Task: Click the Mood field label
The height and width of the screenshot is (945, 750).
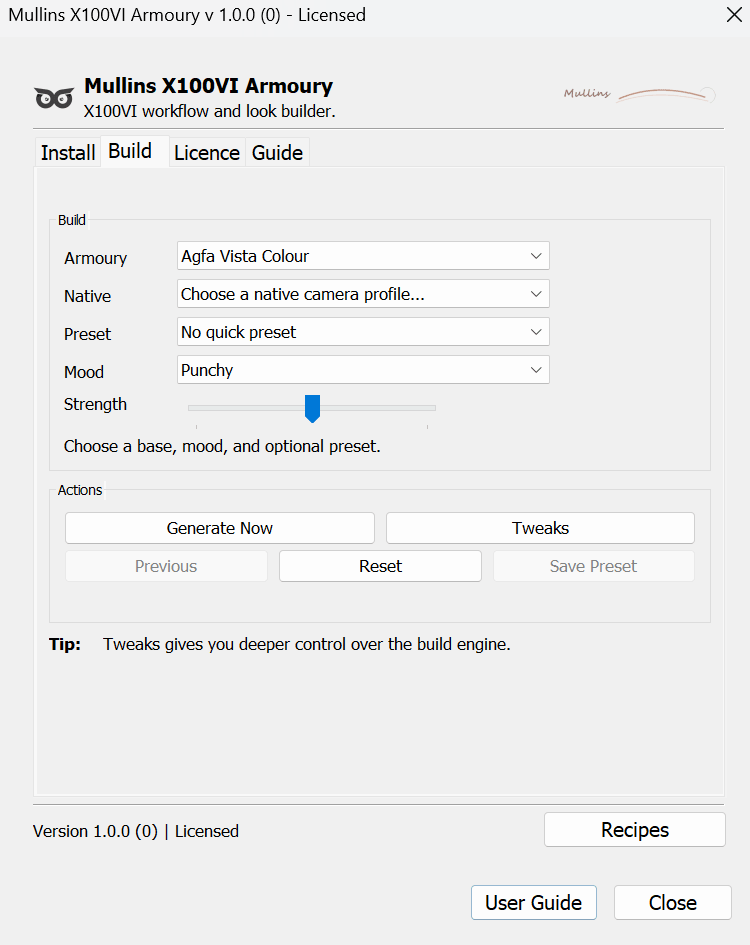Action: tap(84, 372)
